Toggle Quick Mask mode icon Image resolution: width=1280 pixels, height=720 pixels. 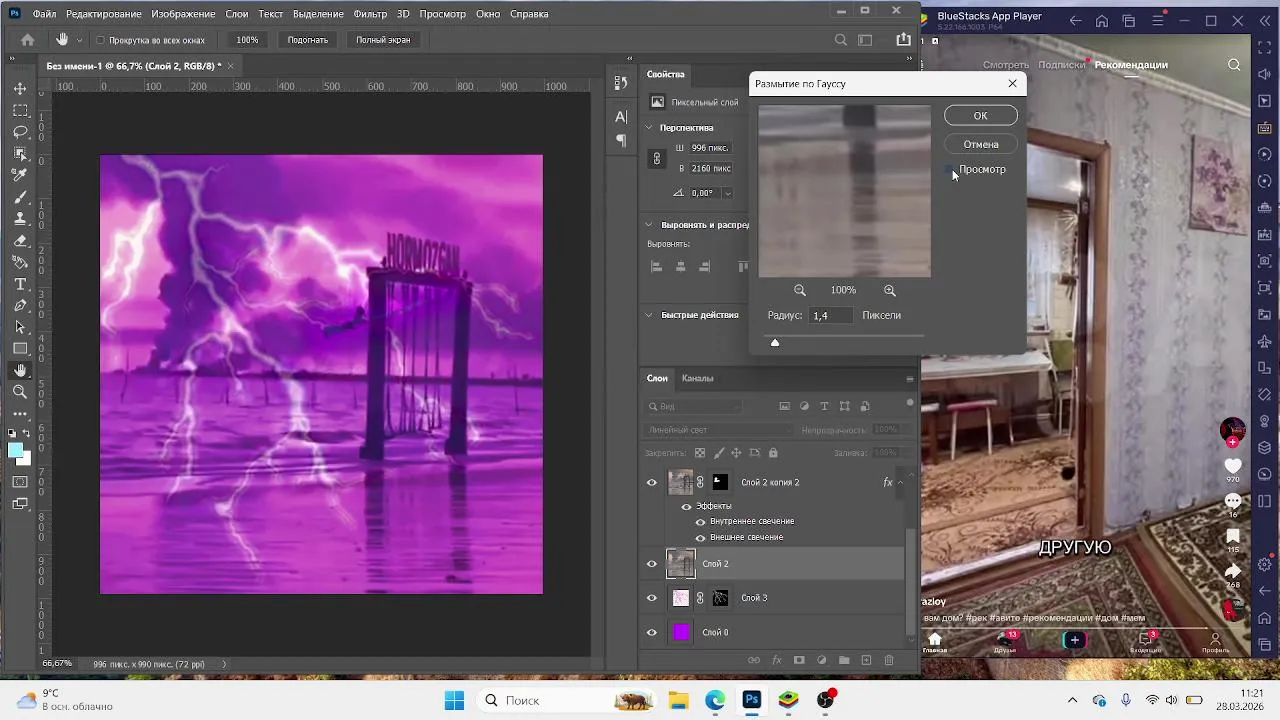(x=20, y=482)
